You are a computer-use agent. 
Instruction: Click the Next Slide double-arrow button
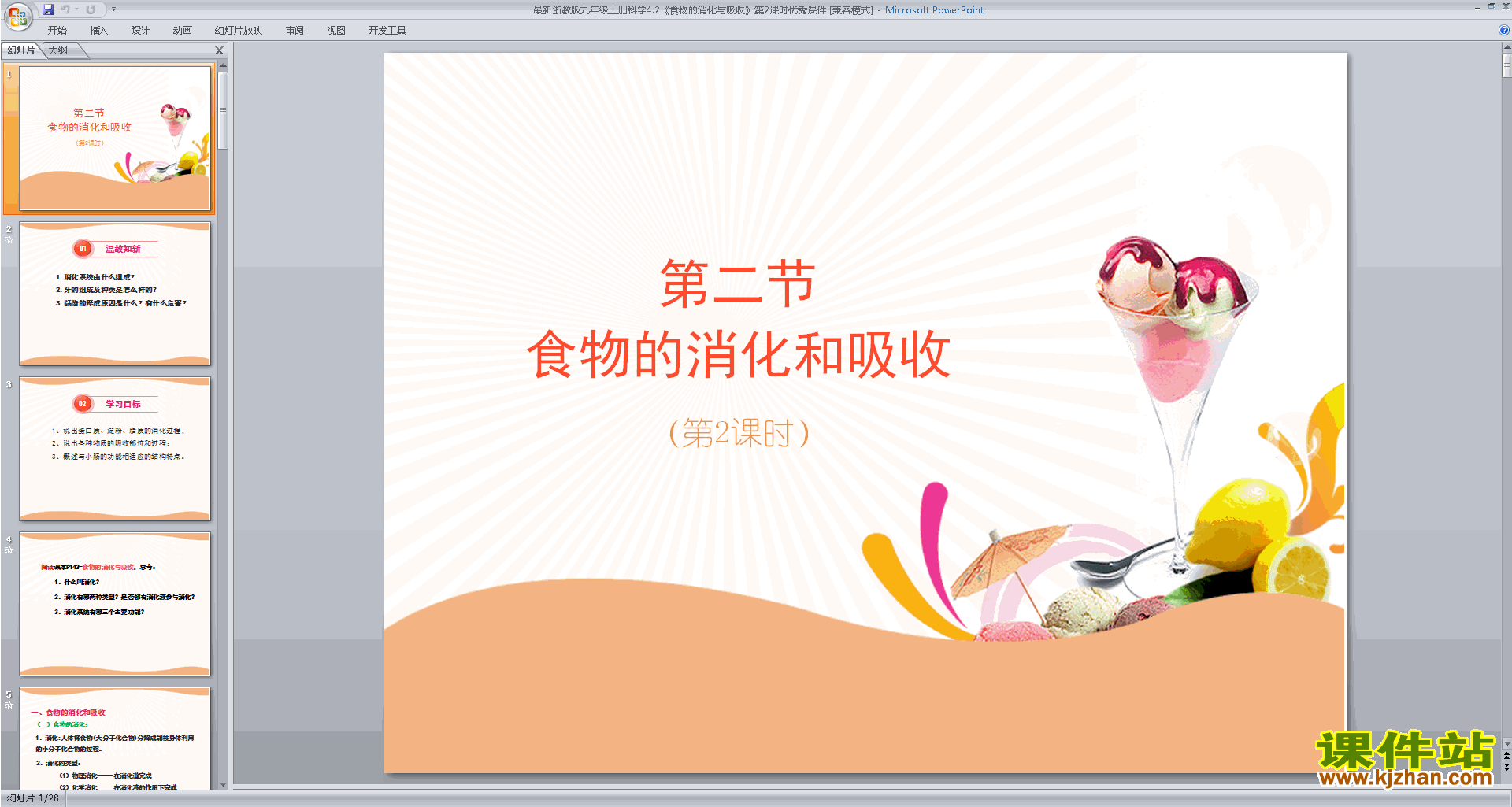click(x=1506, y=767)
